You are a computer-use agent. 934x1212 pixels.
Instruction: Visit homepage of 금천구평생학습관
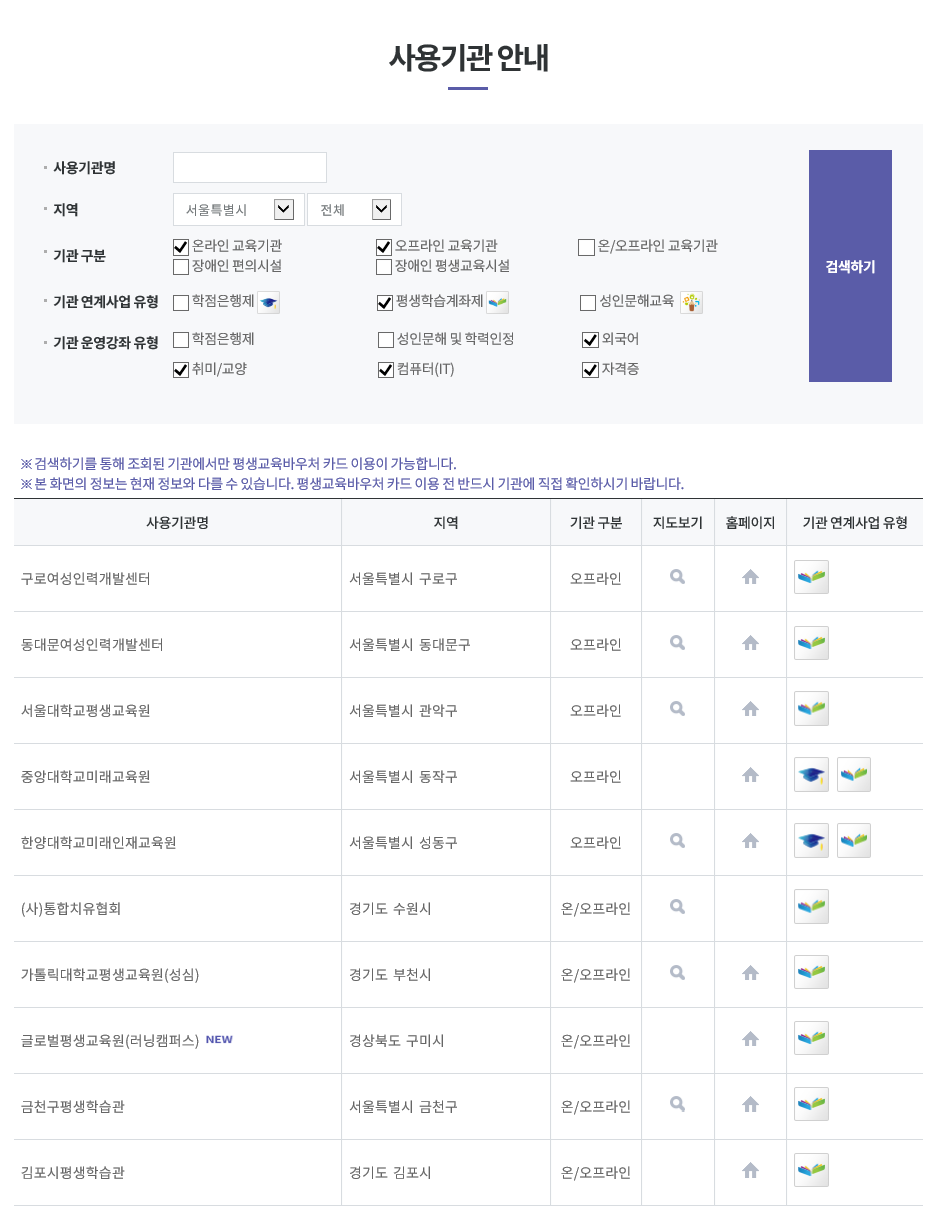tap(750, 1105)
